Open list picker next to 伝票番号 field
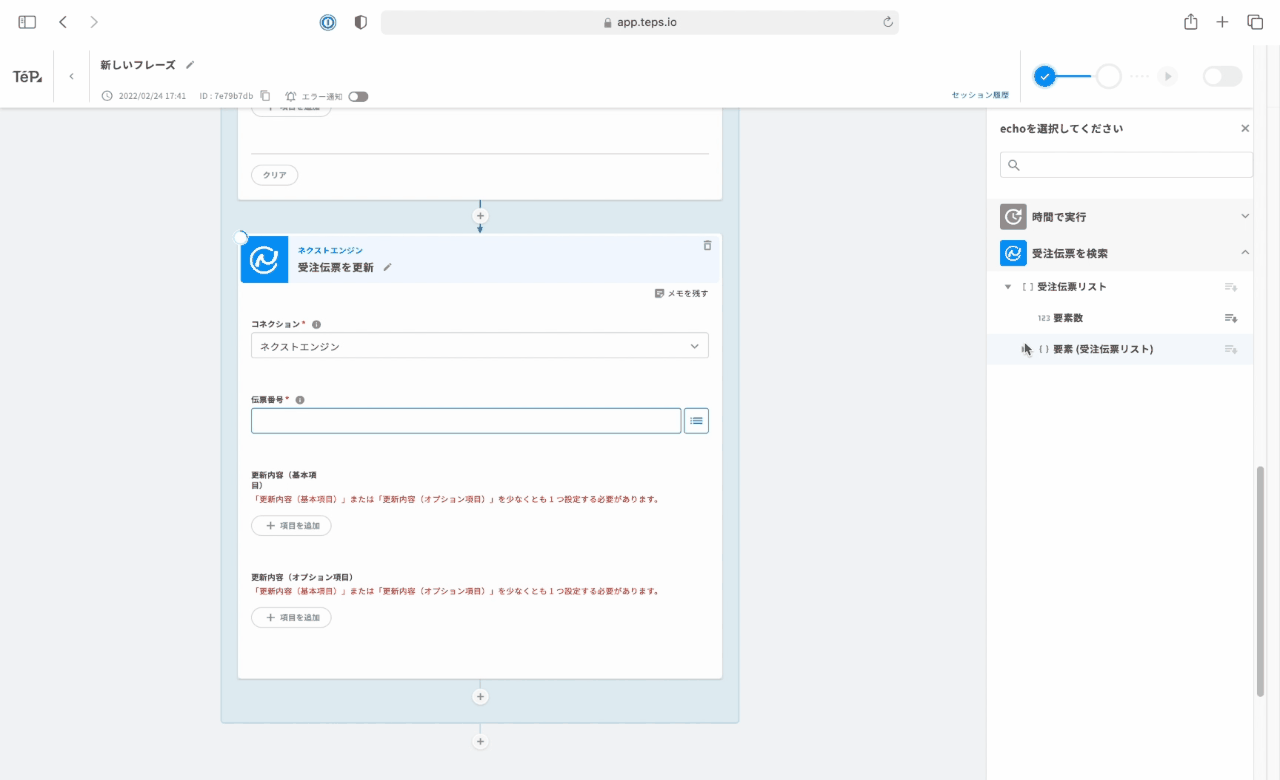 [x=696, y=421]
